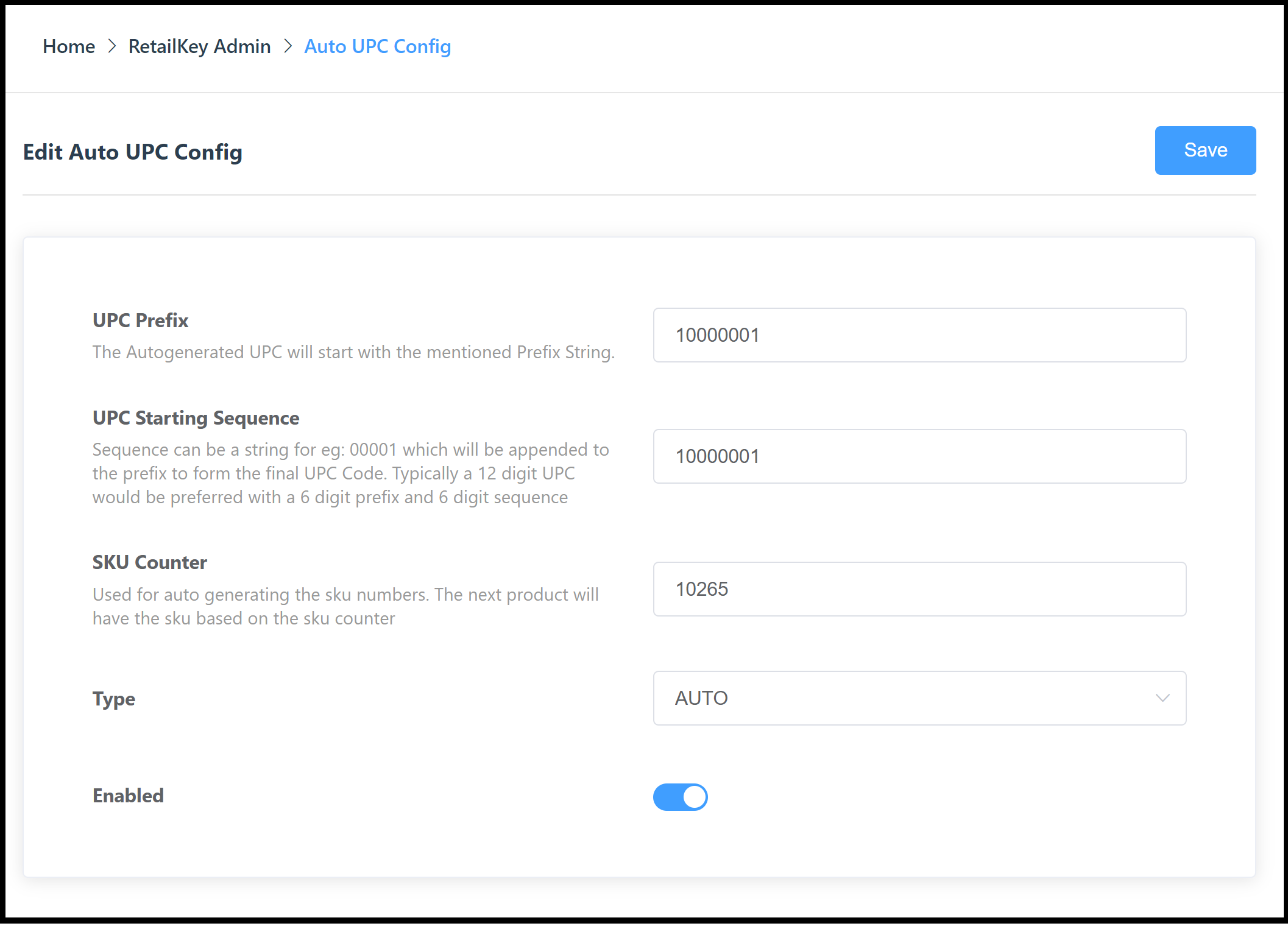Select the Edit Auto UPC Config heading
Screen dimensions: 1288x926
pyautogui.click(x=133, y=151)
